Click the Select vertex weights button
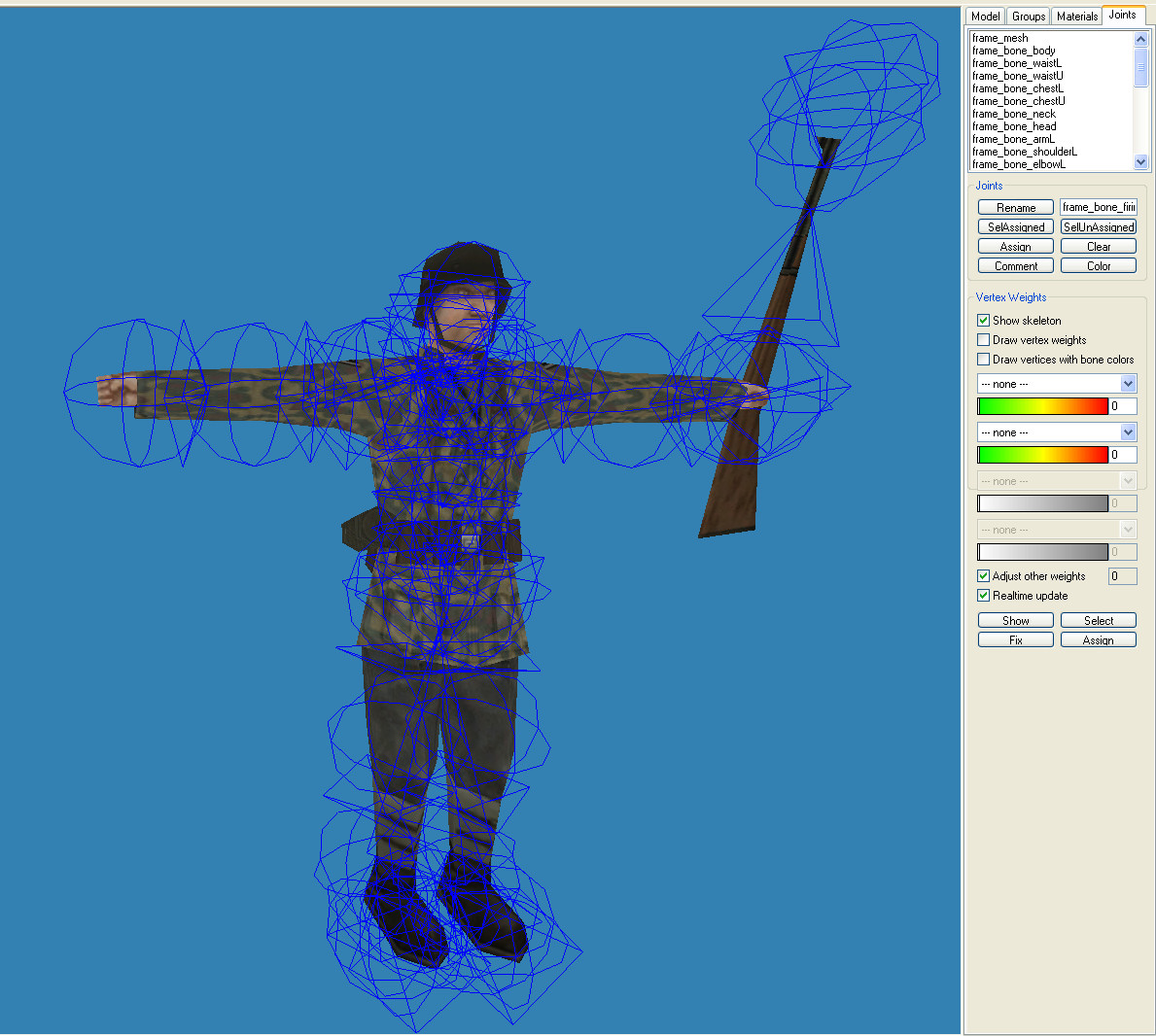Image resolution: width=1156 pixels, height=1036 pixels. point(1098,620)
